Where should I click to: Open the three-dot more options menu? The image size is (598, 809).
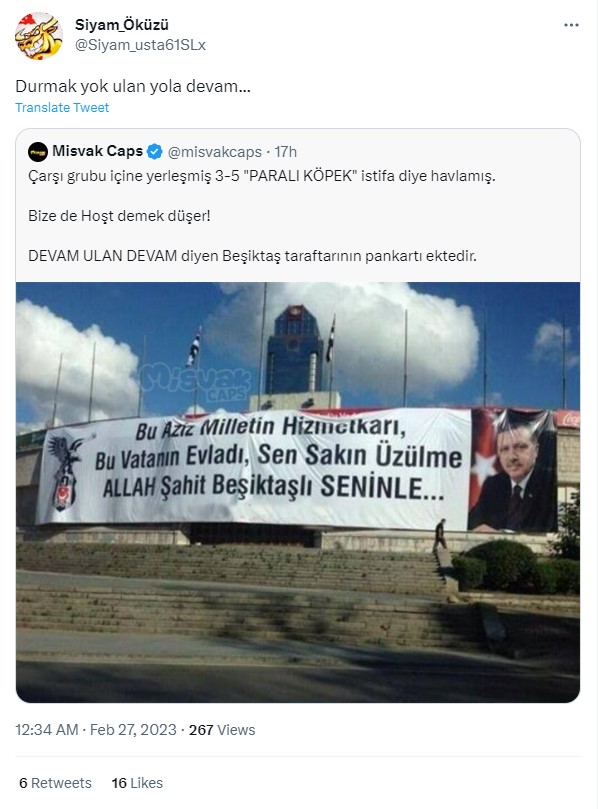click(x=571, y=25)
